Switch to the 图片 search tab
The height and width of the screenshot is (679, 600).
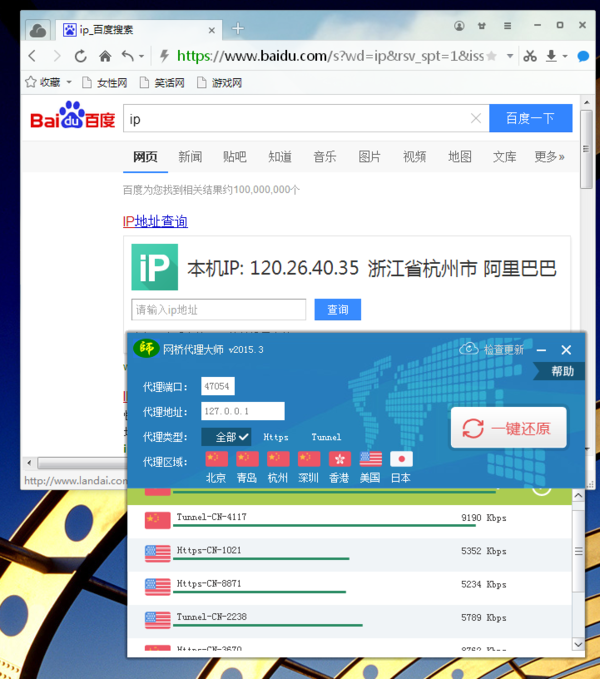pyautogui.click(x=369, y=157)
